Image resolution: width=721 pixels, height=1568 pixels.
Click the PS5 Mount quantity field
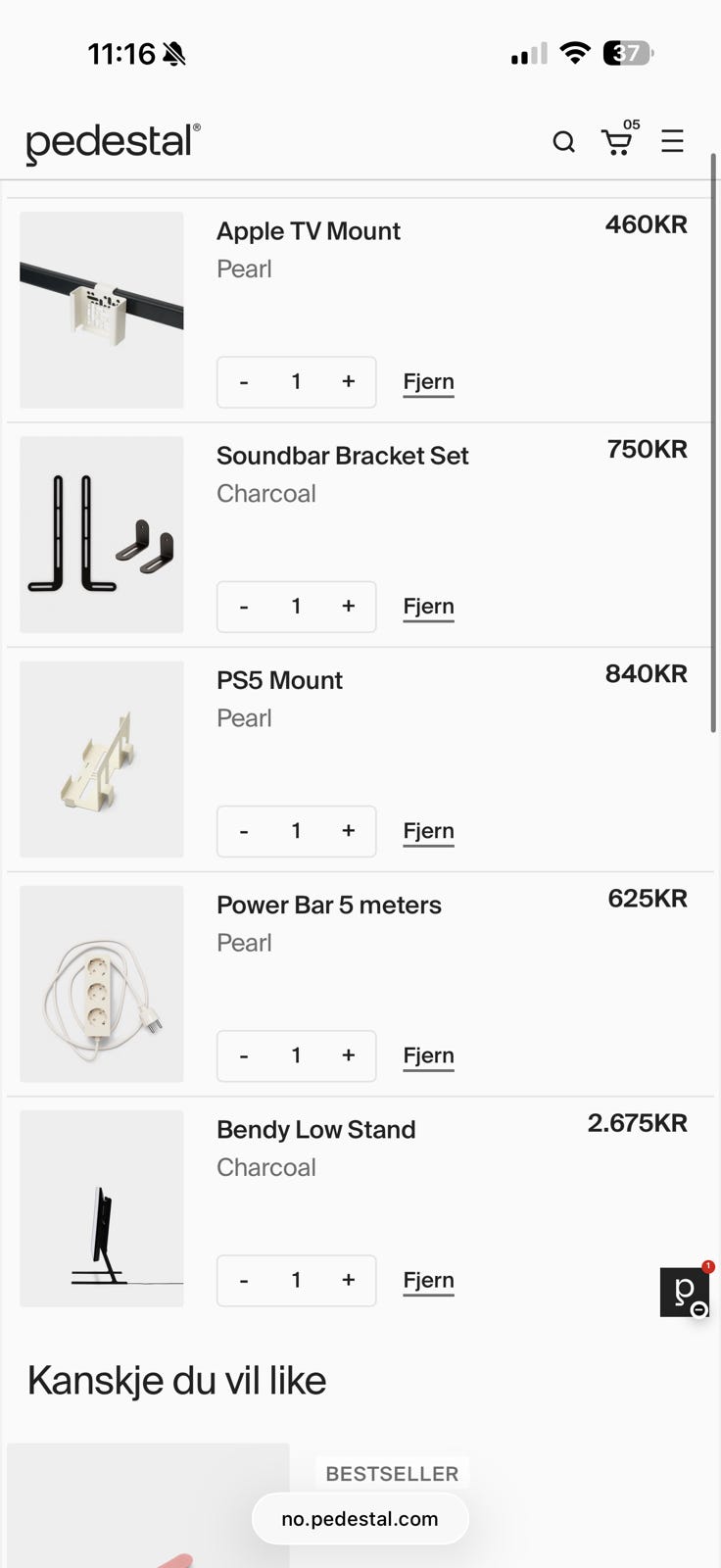296,831
